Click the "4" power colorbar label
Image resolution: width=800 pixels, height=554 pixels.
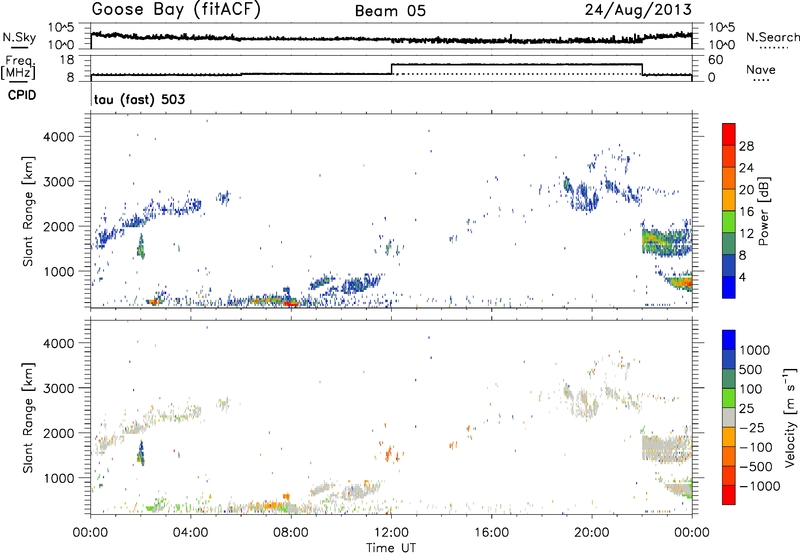coord(743,277)
